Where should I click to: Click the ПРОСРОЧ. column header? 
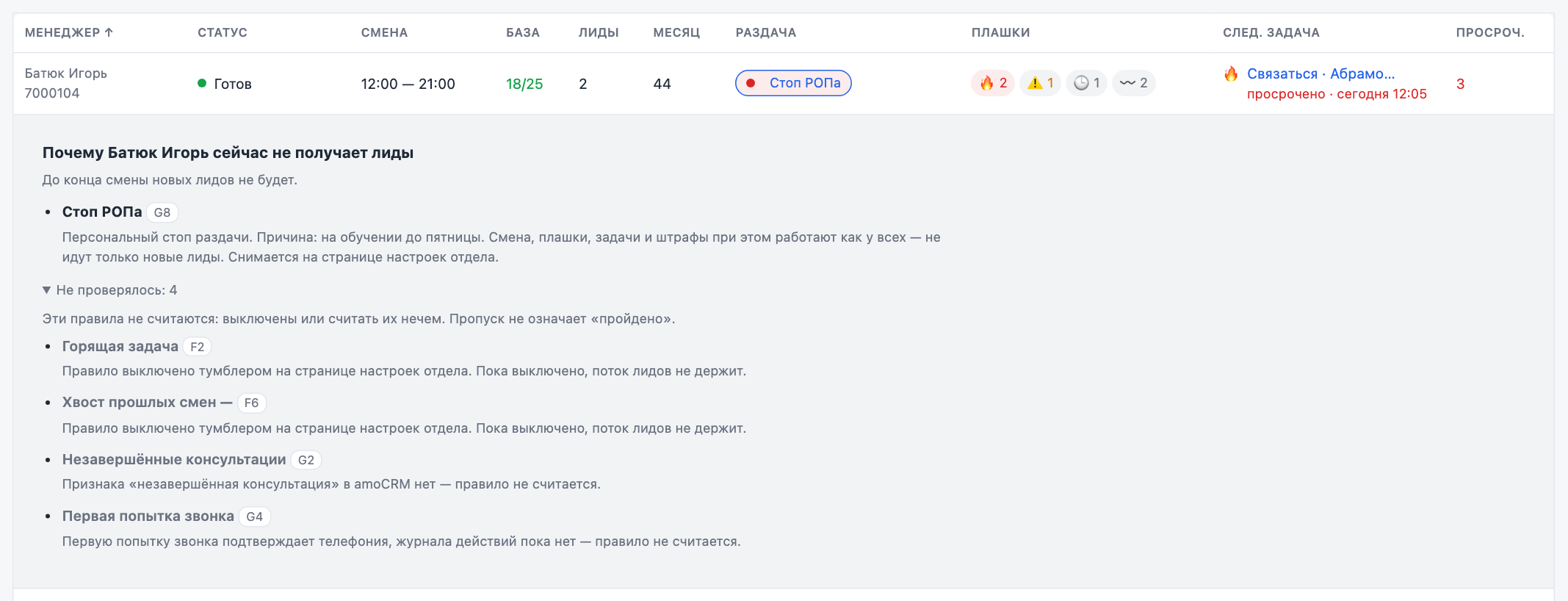(1490, 32)
